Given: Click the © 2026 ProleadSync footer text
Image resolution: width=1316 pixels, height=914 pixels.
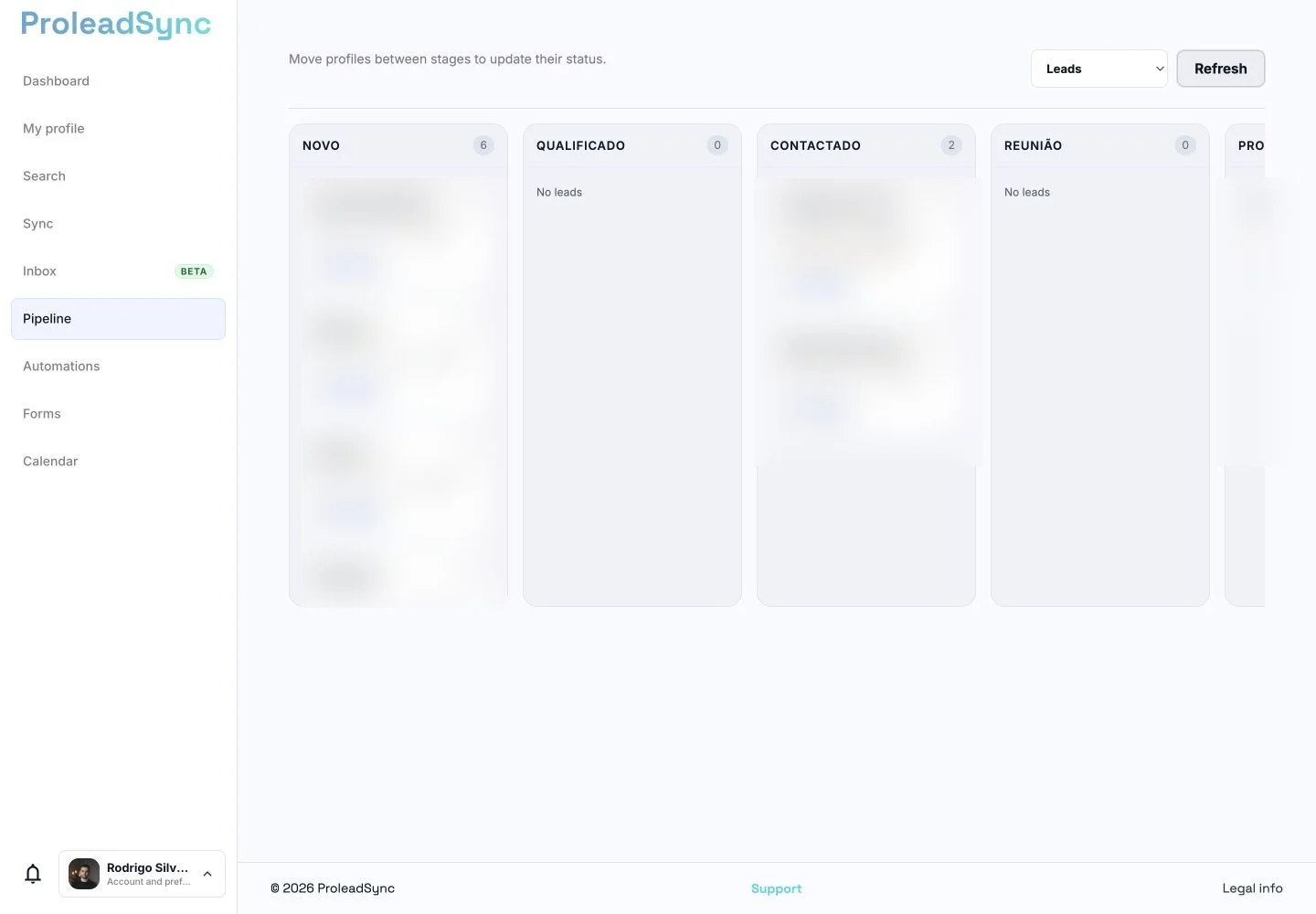Looking at the screenshot, I should pyautogui.click(x=333, y=888).
